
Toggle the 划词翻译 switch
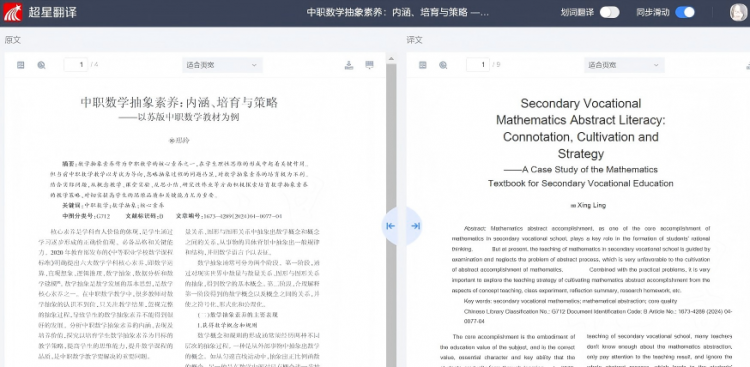tap(609, 12)
